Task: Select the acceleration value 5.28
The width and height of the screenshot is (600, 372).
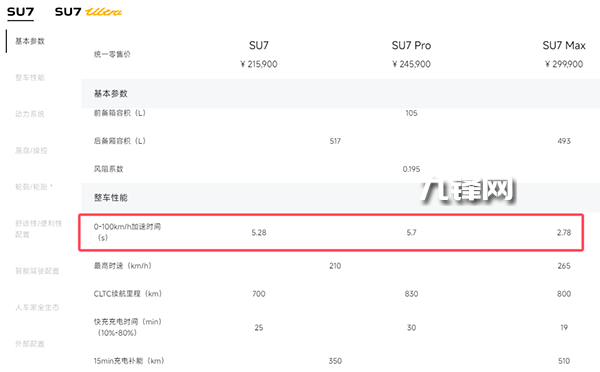Action: click(x=259, y=233)
